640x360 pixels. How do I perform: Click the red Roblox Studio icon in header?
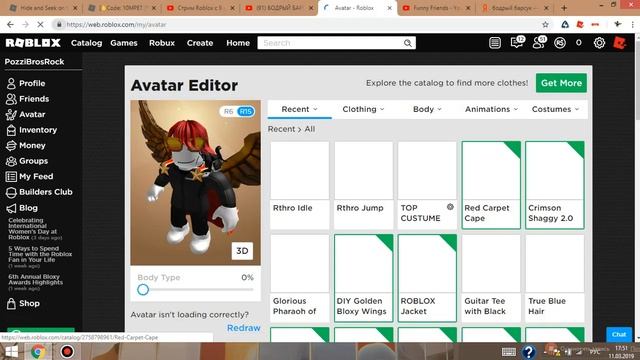[620, 43]
